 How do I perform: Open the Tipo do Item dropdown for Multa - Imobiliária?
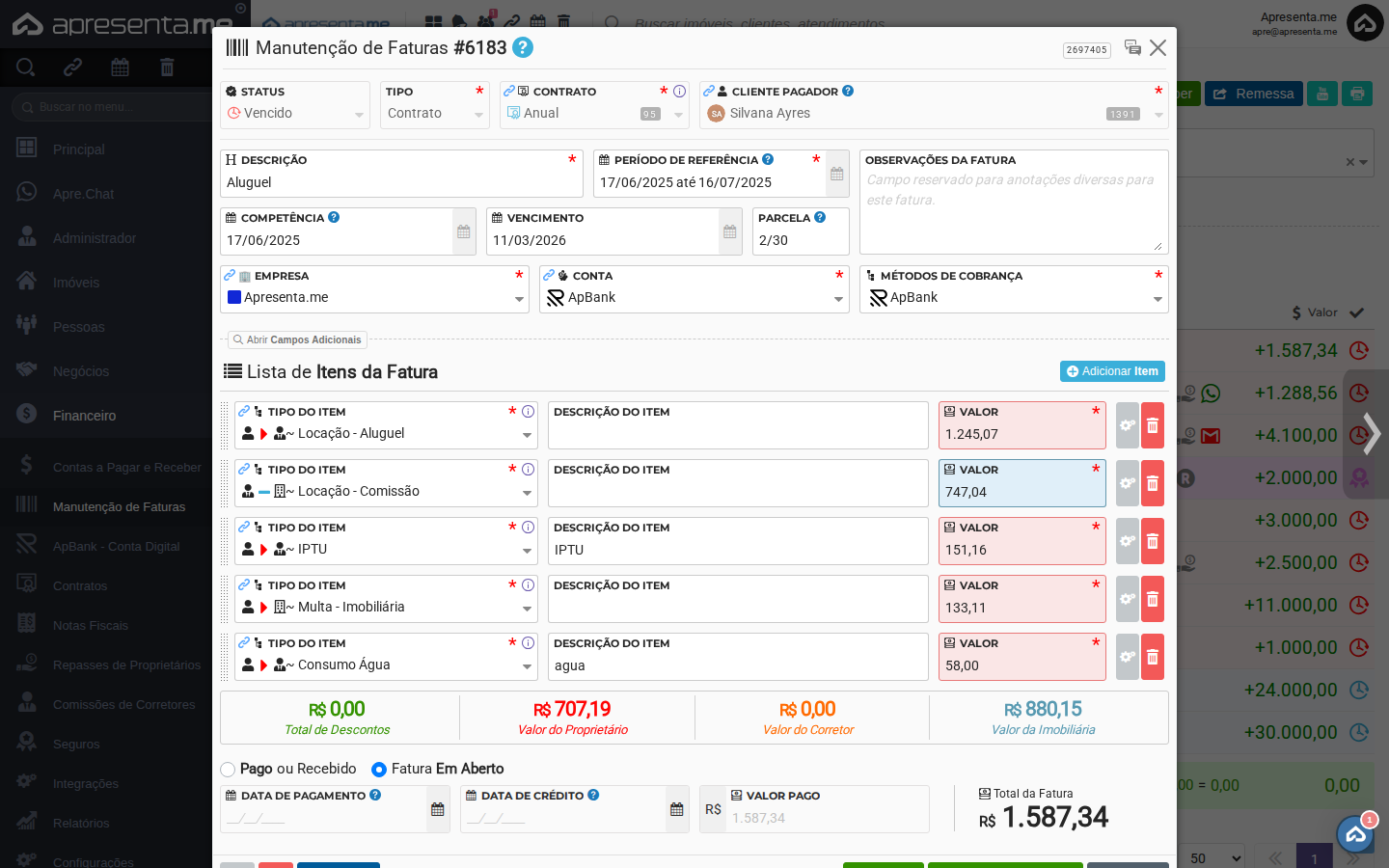(x=527, y=608)
